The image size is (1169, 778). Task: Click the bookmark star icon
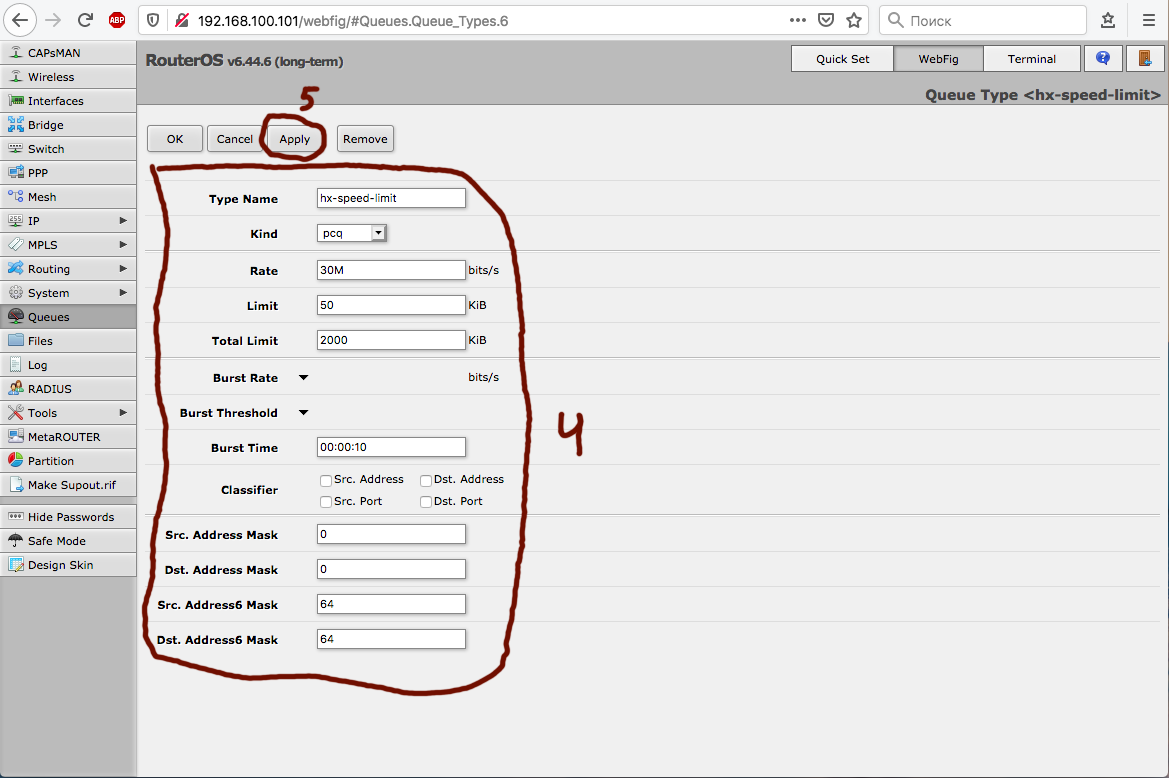853,20
